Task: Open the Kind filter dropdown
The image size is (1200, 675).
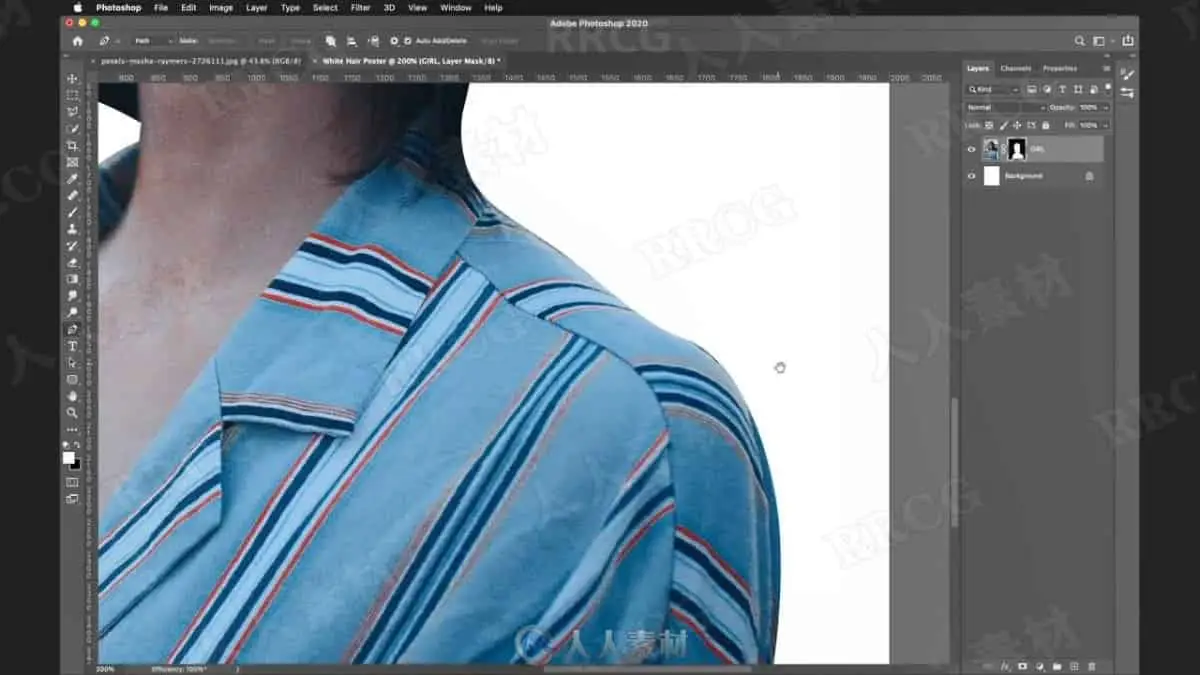Action: pos(993,89)
